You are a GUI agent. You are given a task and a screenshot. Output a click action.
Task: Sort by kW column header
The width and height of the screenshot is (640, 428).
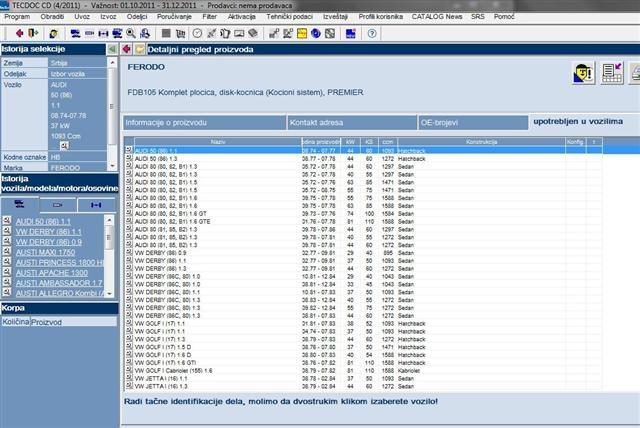click(350, 142)
